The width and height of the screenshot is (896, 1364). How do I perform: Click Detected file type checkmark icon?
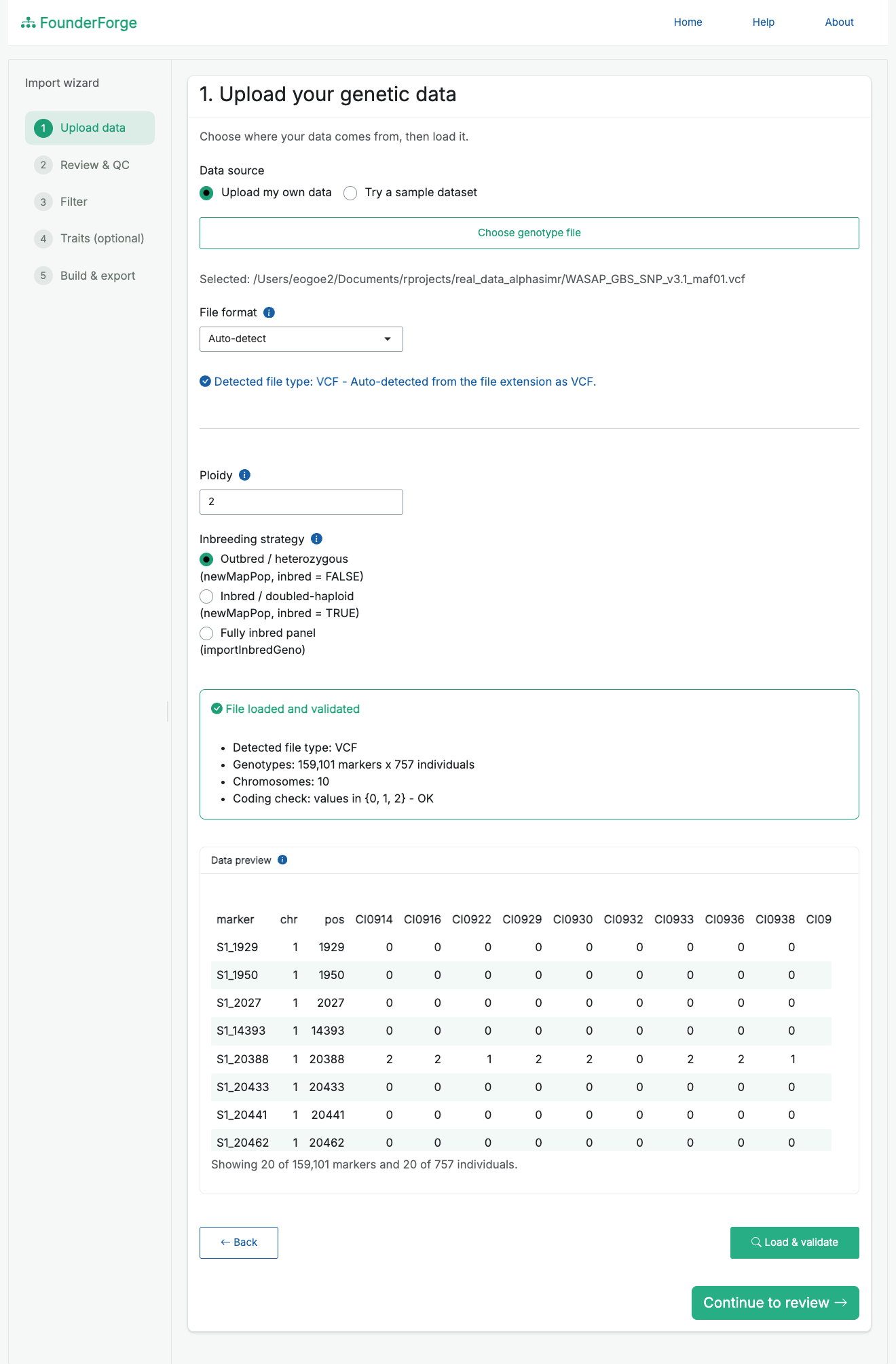pyautogui.click(x=205, y=382)
